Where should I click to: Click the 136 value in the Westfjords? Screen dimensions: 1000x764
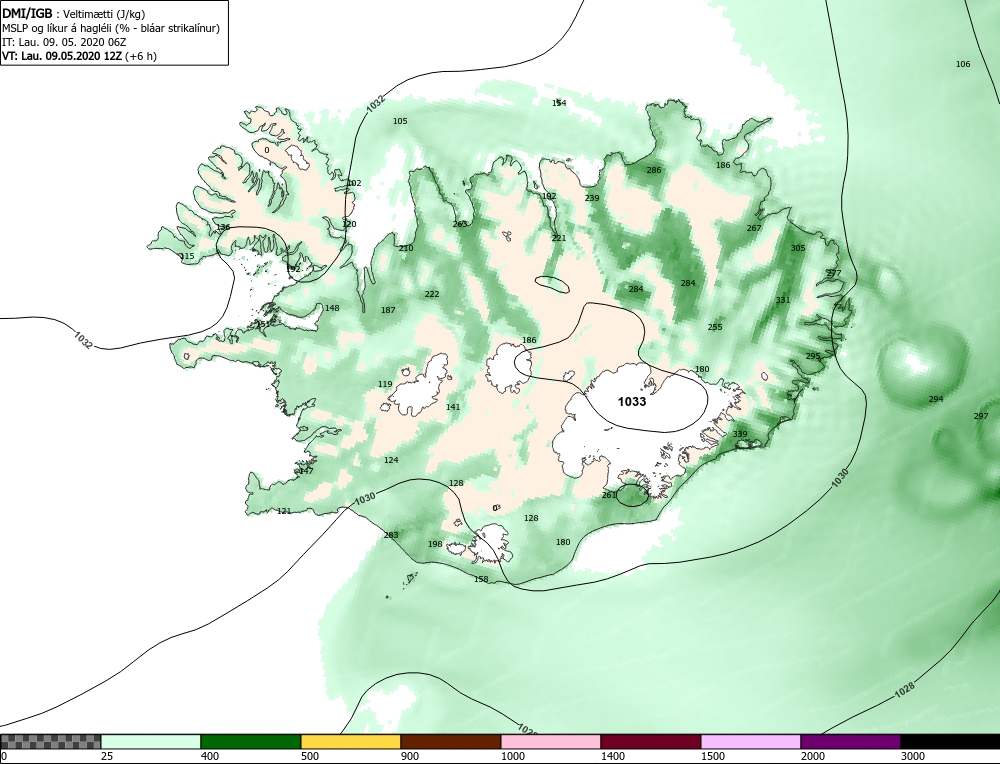pyautogui.click(x=223, y=228)
